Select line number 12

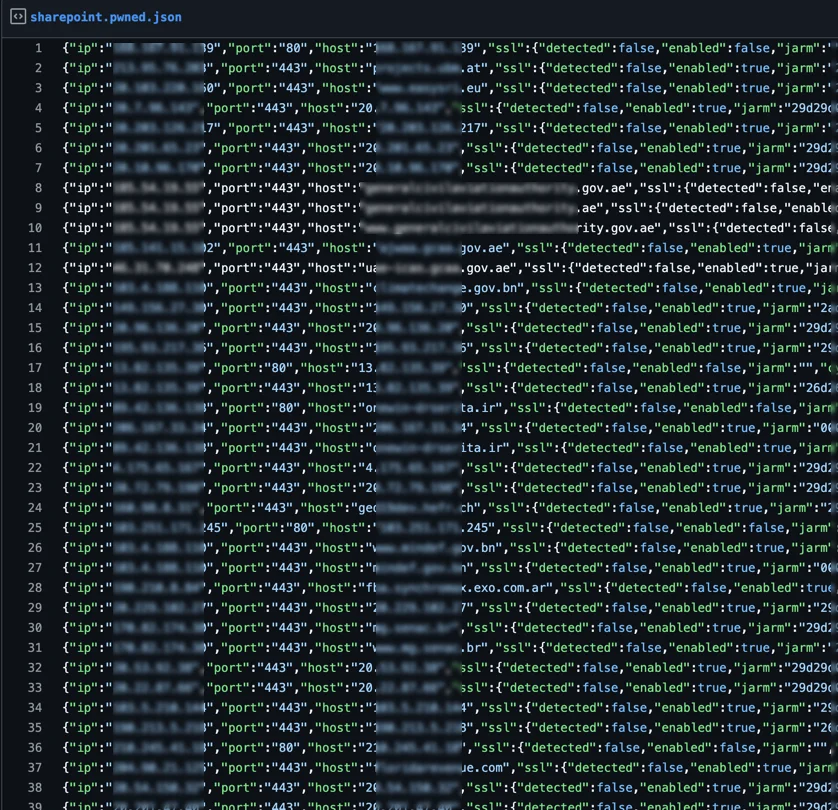click(x=35, y=268)
